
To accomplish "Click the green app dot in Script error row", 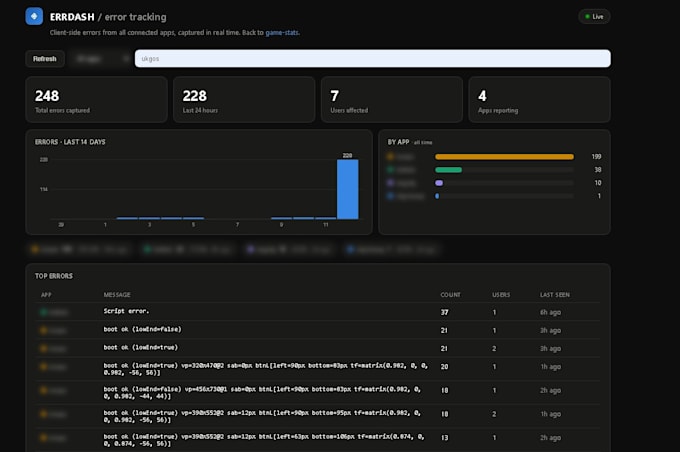I will pyautogui.click(x=43, y=312).
